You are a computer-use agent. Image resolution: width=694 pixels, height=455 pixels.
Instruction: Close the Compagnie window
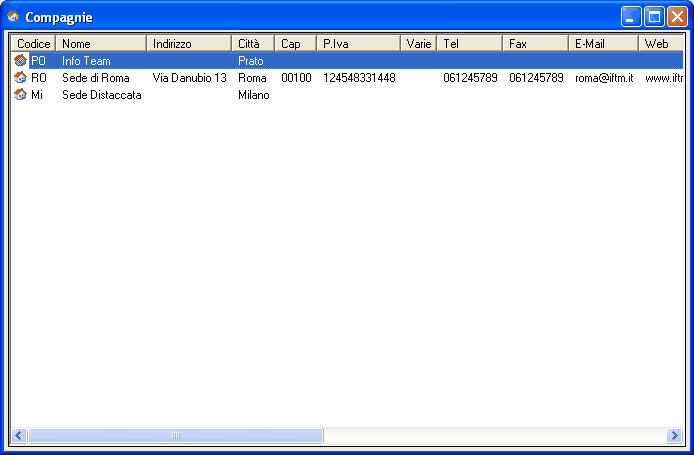coord(677,17)
